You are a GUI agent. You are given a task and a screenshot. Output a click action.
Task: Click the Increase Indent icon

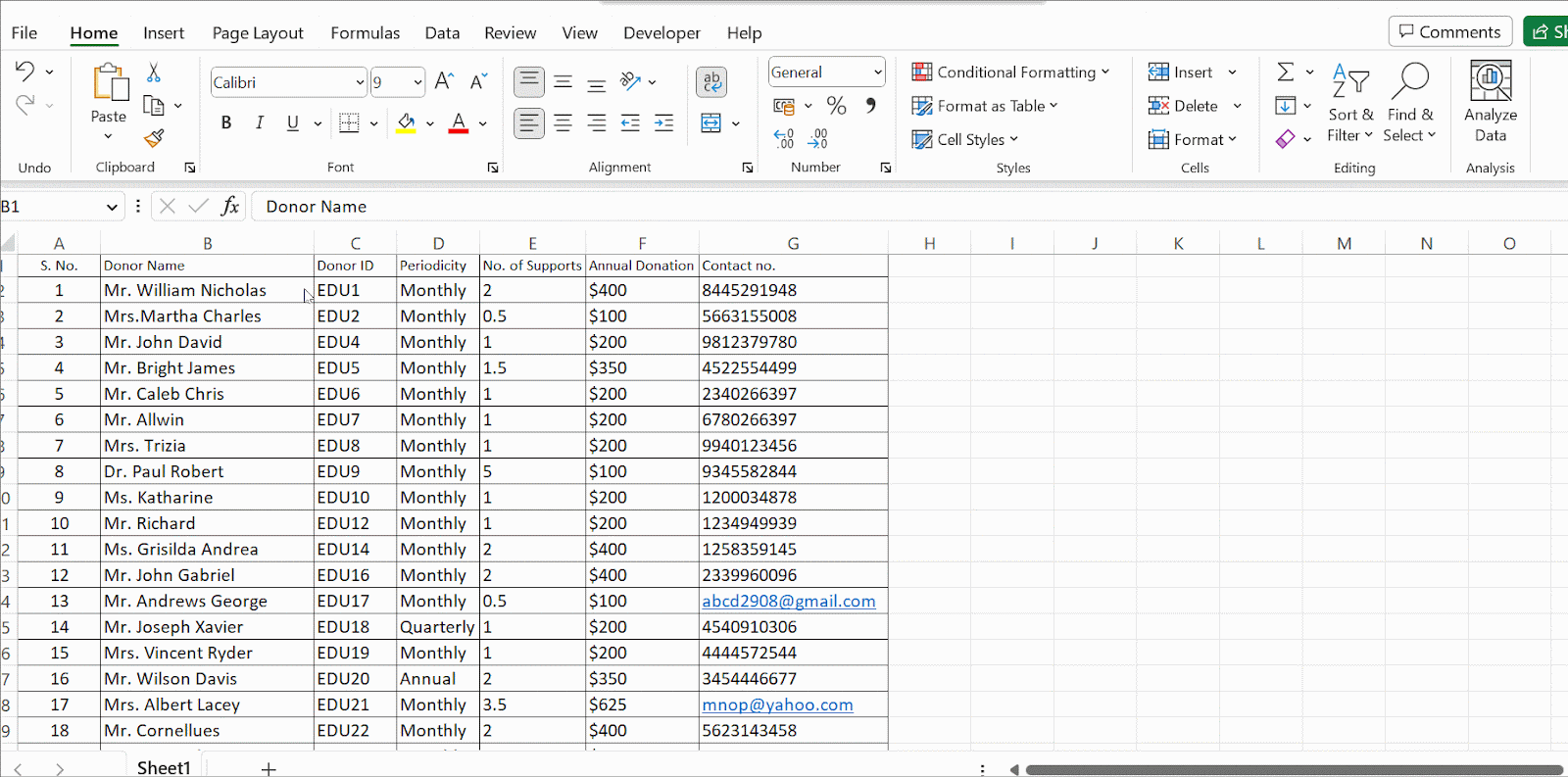click(x=663, y=123)
